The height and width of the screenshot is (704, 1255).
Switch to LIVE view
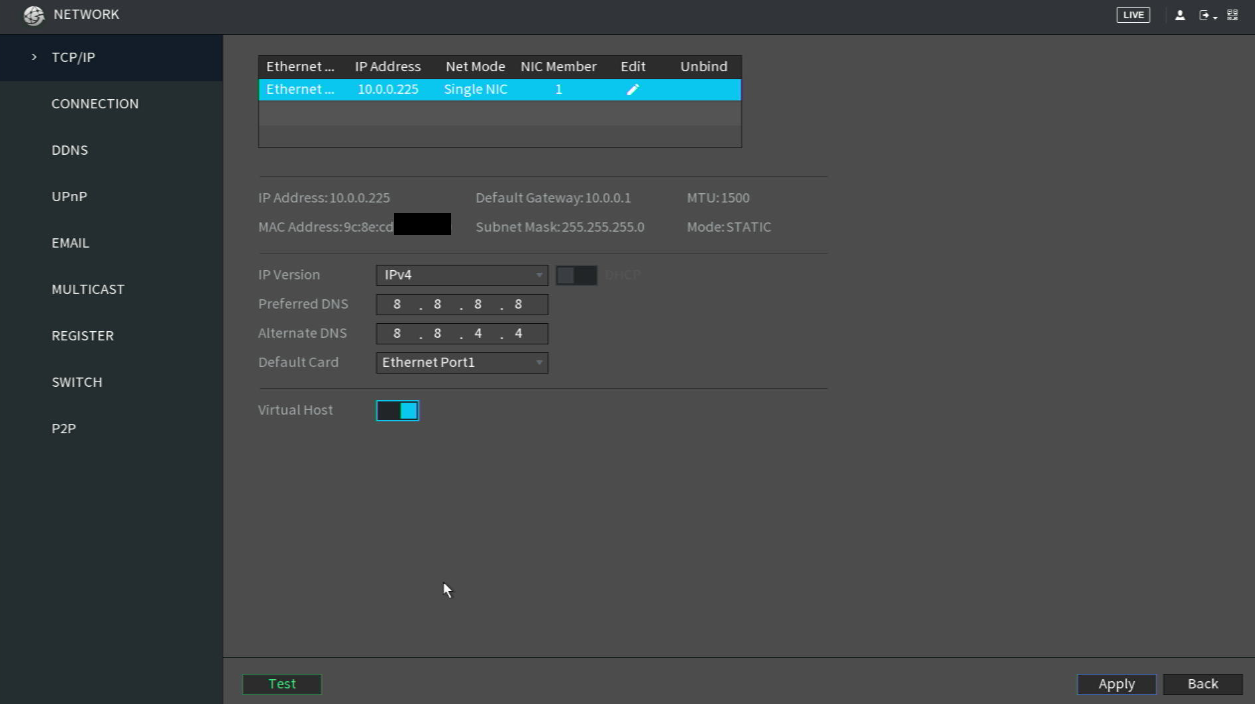(x=1133, y=15)
